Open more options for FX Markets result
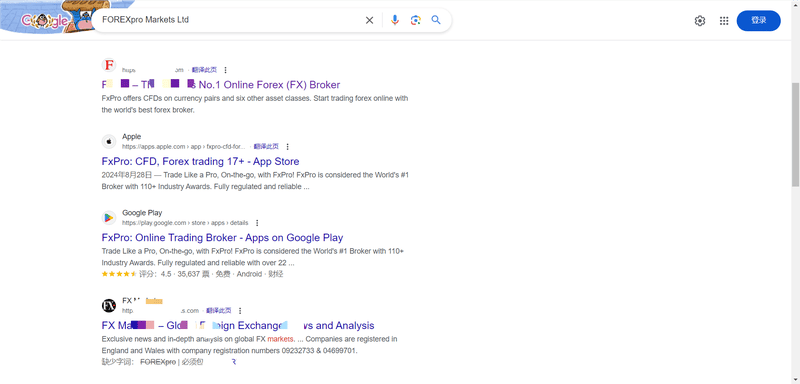The height and width of the screenshot is (384, 800). (240, 311)
